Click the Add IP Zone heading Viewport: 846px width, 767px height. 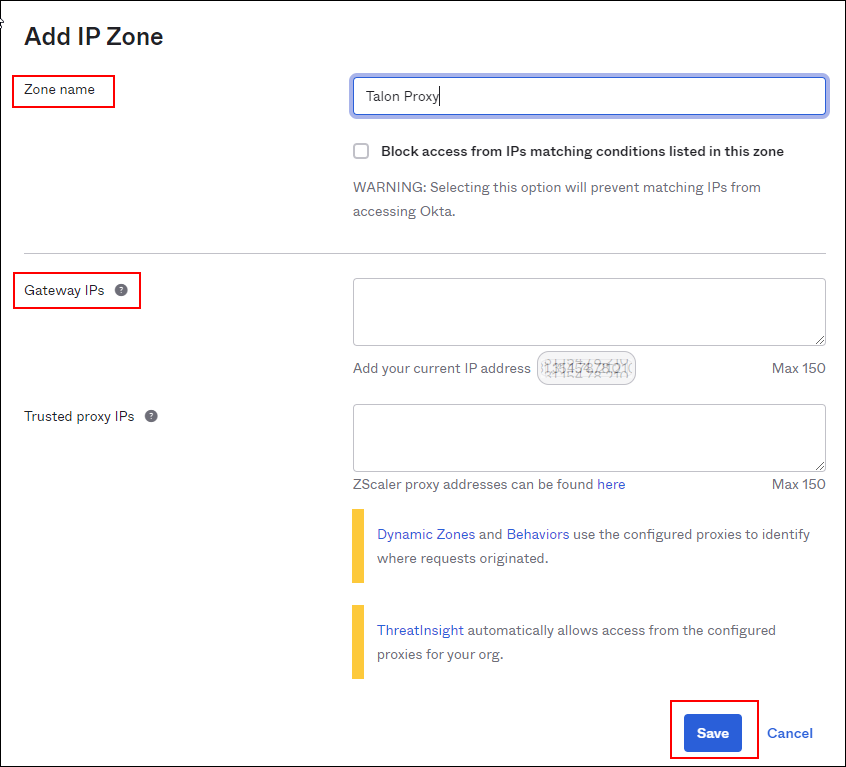94,37
